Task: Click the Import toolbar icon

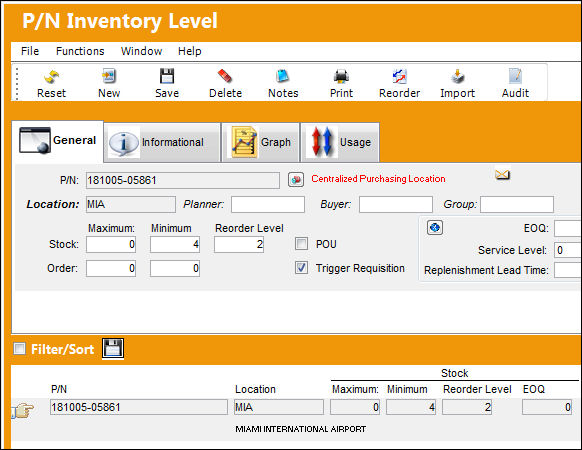Action: point(457,76)
